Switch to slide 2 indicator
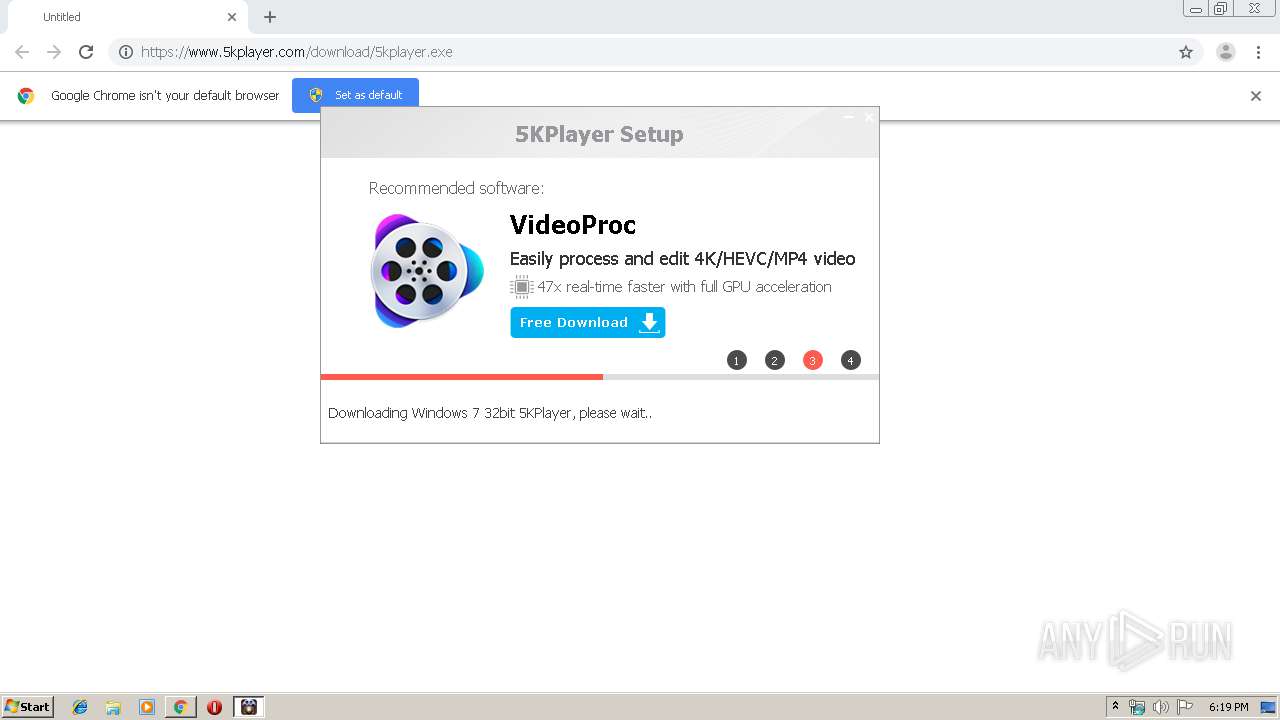The height and width of the screenshot is (720, 1280). 775,360
